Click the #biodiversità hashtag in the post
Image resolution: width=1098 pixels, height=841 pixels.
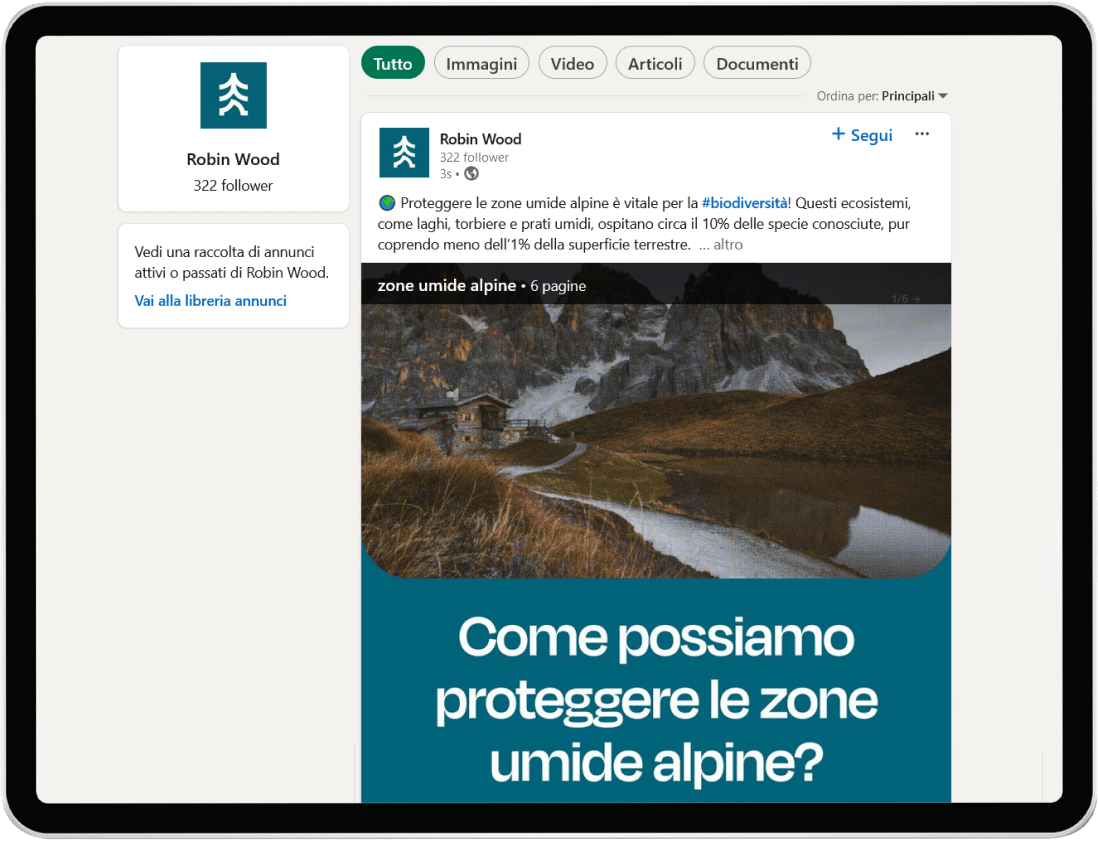[744, 203]
